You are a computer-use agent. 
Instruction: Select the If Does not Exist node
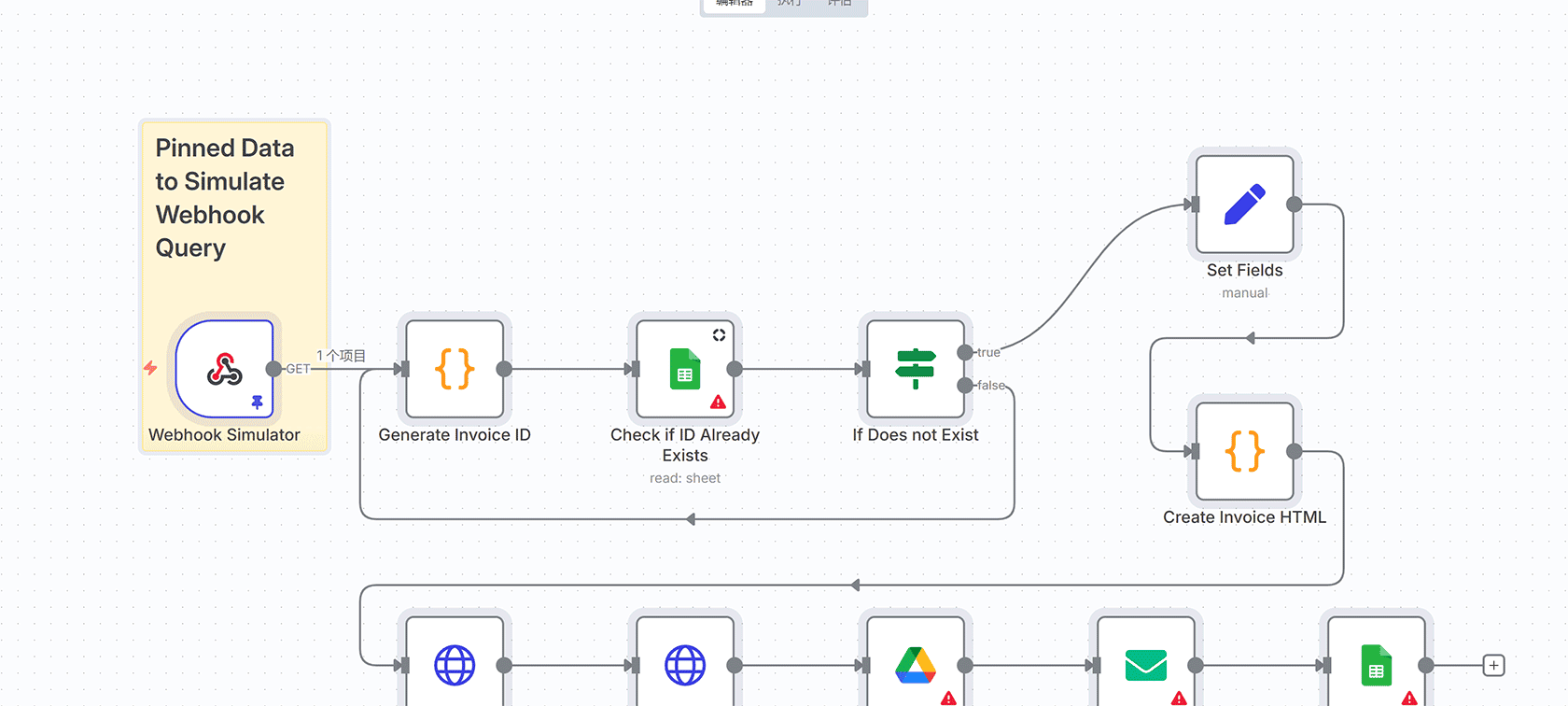[x=916, y=369]
